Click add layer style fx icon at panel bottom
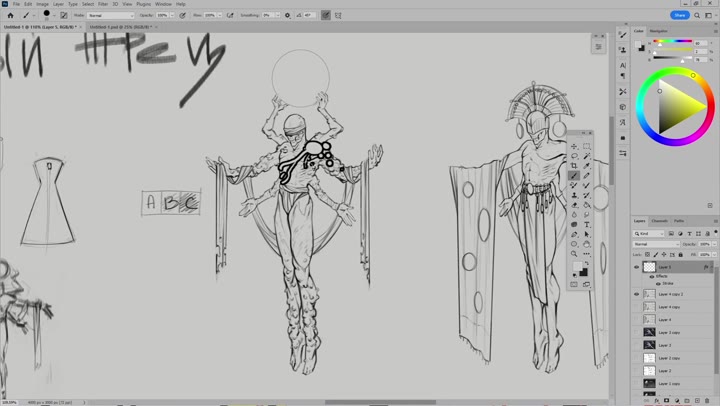 click(657, 400)
